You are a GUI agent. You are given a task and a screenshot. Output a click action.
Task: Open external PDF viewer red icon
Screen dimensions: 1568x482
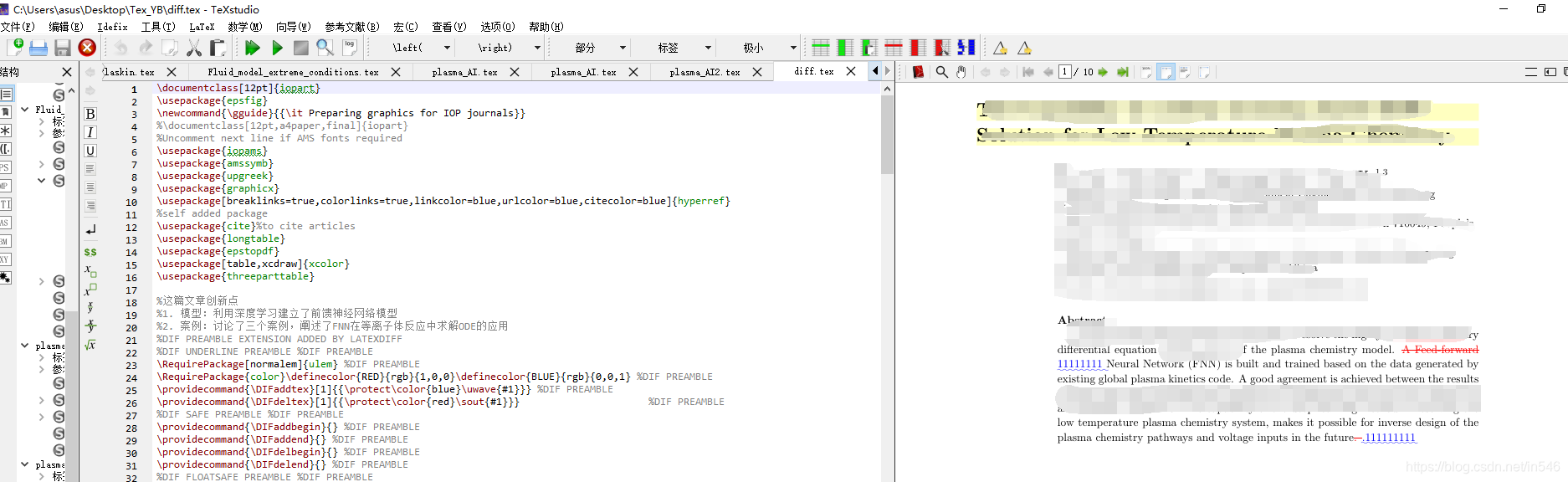click(918, 72)
